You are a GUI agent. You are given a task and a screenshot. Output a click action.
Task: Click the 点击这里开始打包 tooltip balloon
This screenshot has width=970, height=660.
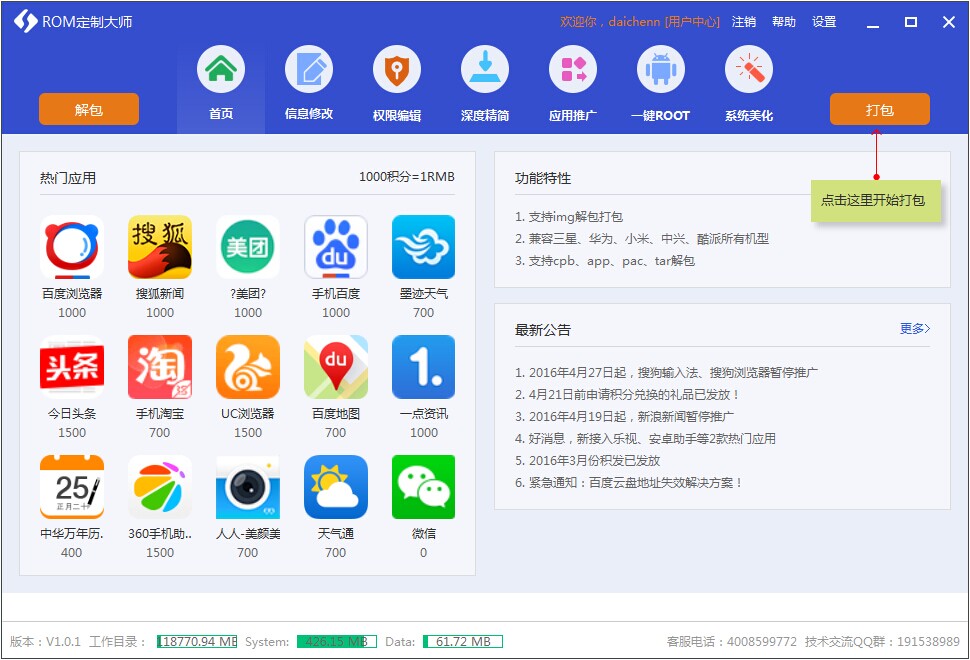[x=877, y=201]
